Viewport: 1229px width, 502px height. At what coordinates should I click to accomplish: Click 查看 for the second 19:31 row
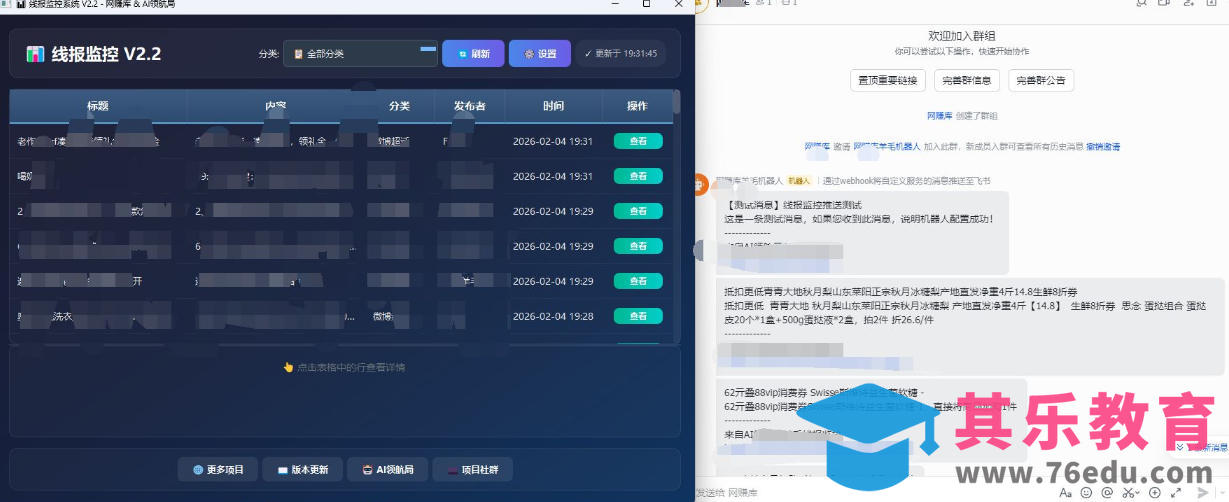638,176
